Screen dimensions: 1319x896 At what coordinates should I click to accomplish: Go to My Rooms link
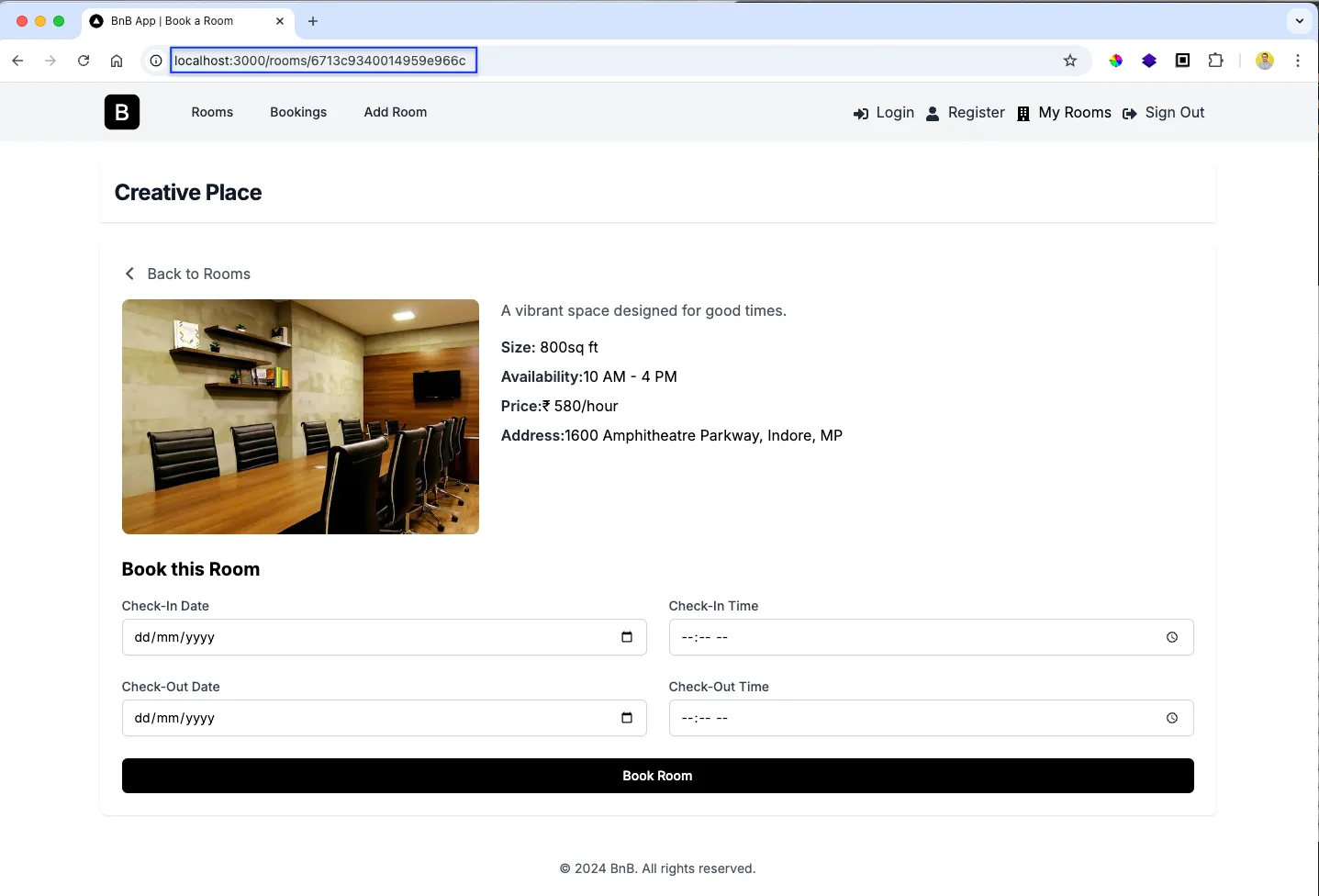pos(1075,112)
